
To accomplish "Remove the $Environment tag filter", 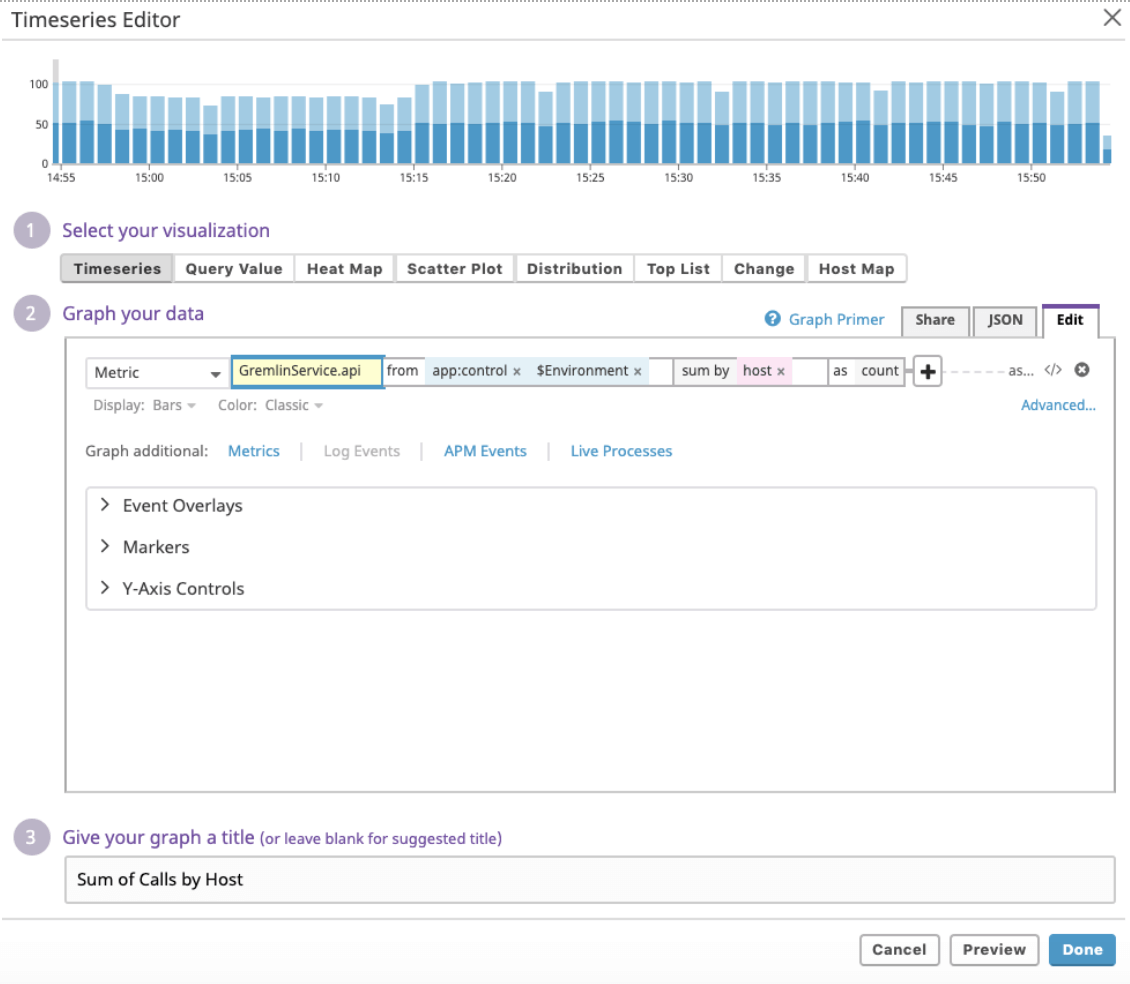I will (638, 372).
